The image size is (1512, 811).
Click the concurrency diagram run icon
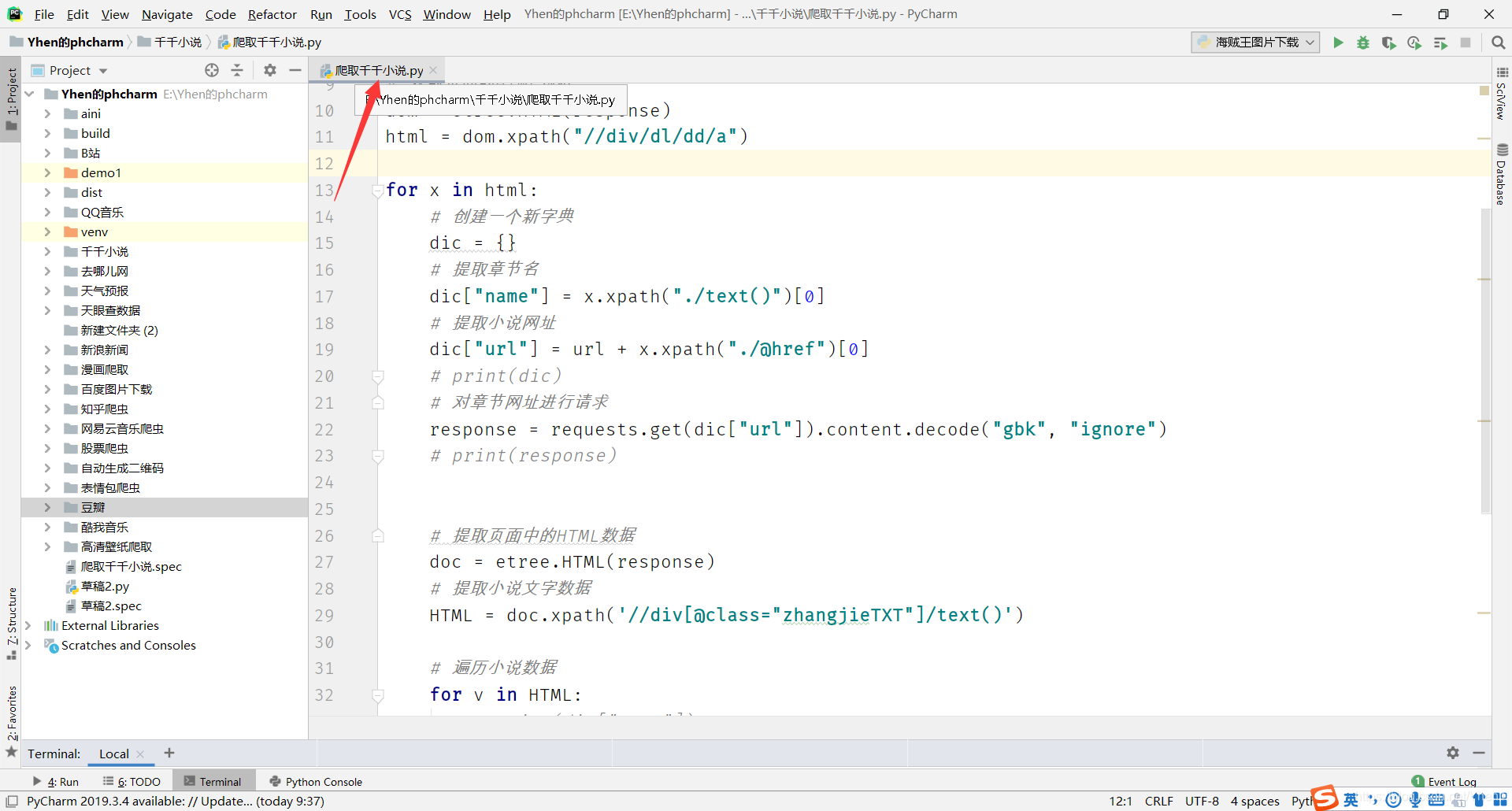1440,43
